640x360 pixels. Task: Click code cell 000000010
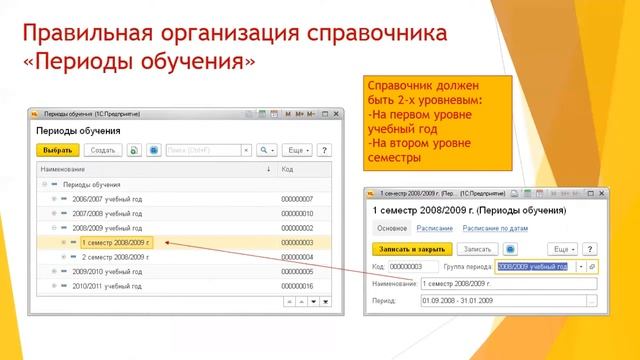pyautogui.click(x=297, y=213)
